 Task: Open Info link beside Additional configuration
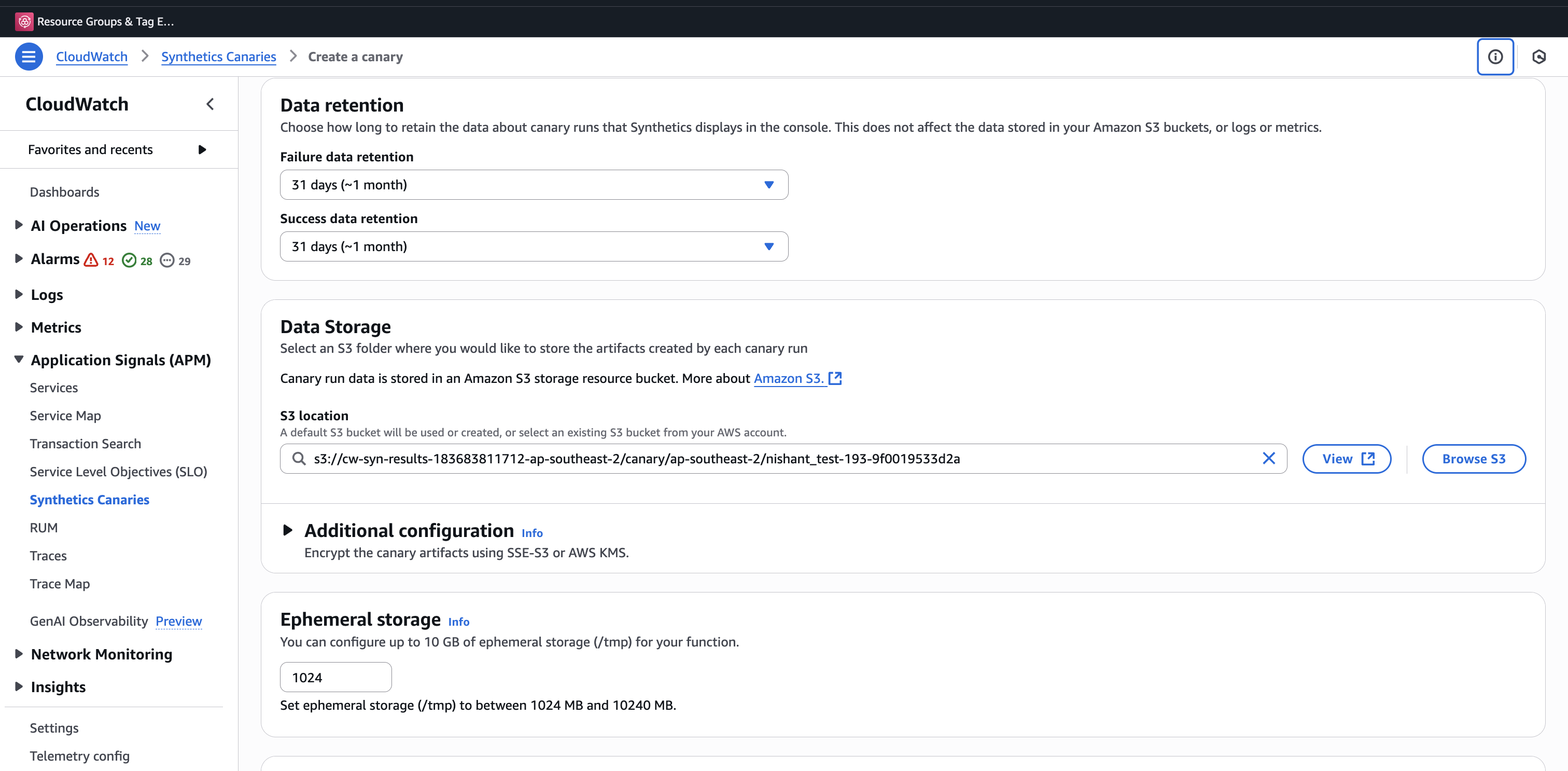click(532, 533)
